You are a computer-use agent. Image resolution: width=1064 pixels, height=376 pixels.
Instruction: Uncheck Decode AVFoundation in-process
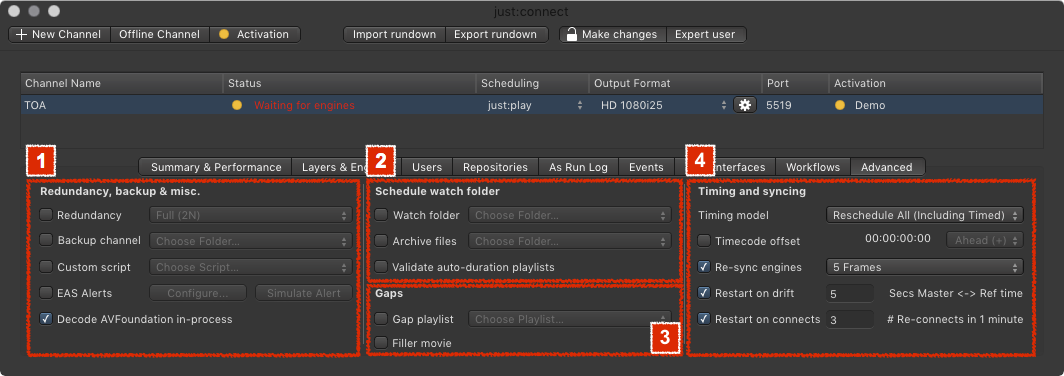45,318
